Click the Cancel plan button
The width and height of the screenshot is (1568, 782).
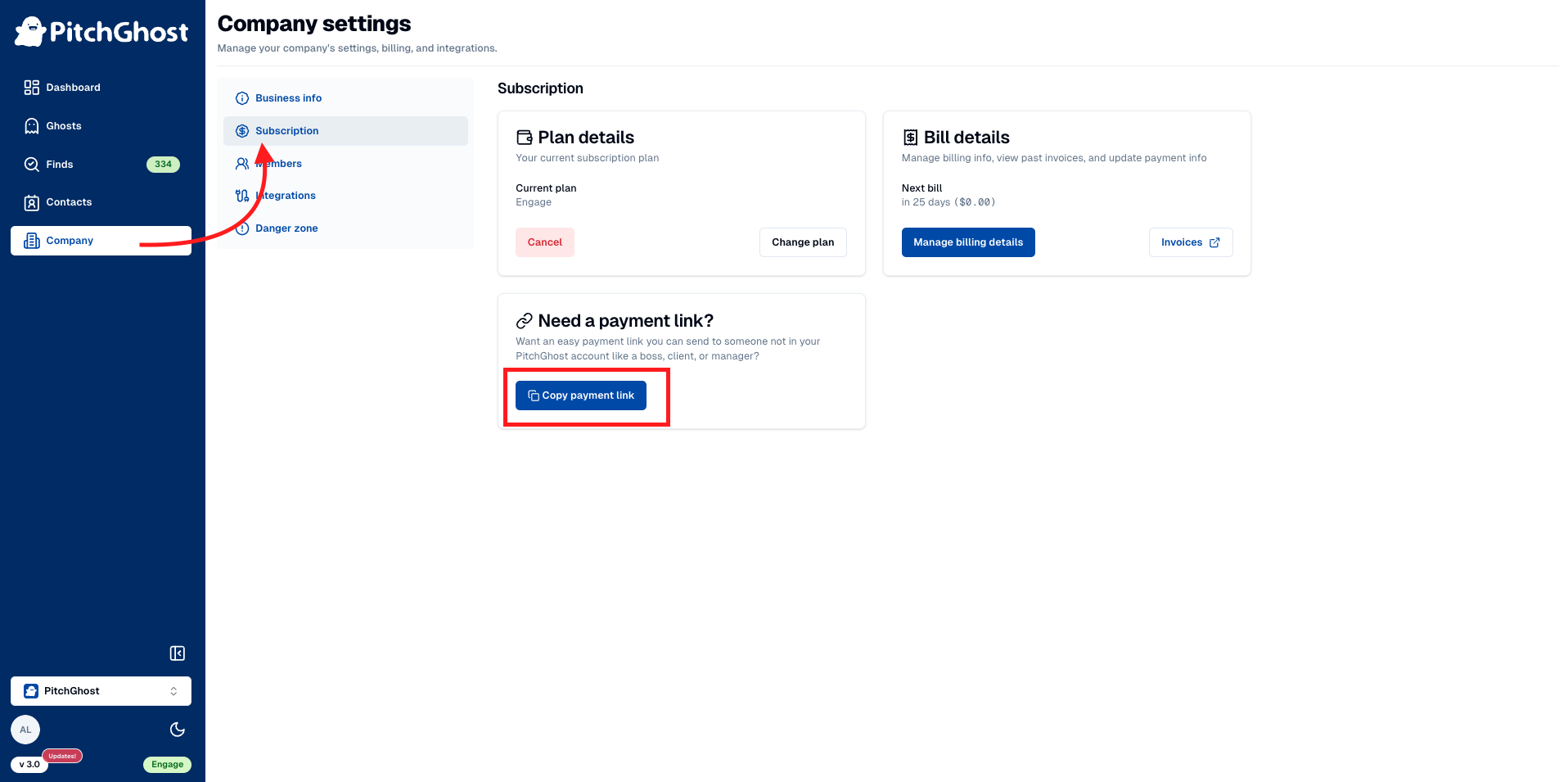click(x=544, y=242)
